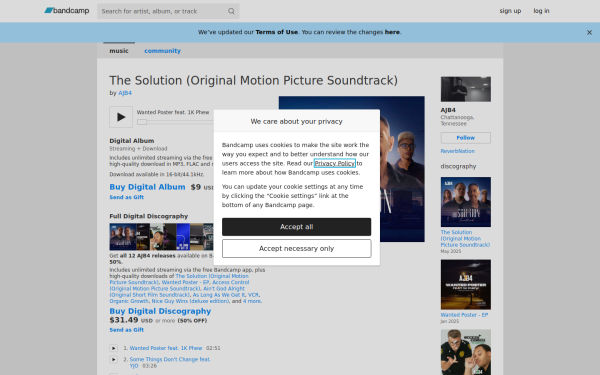Open the Wanted Poster feat. 1K Phew track link
600x375 pixels.
[166, 348]
